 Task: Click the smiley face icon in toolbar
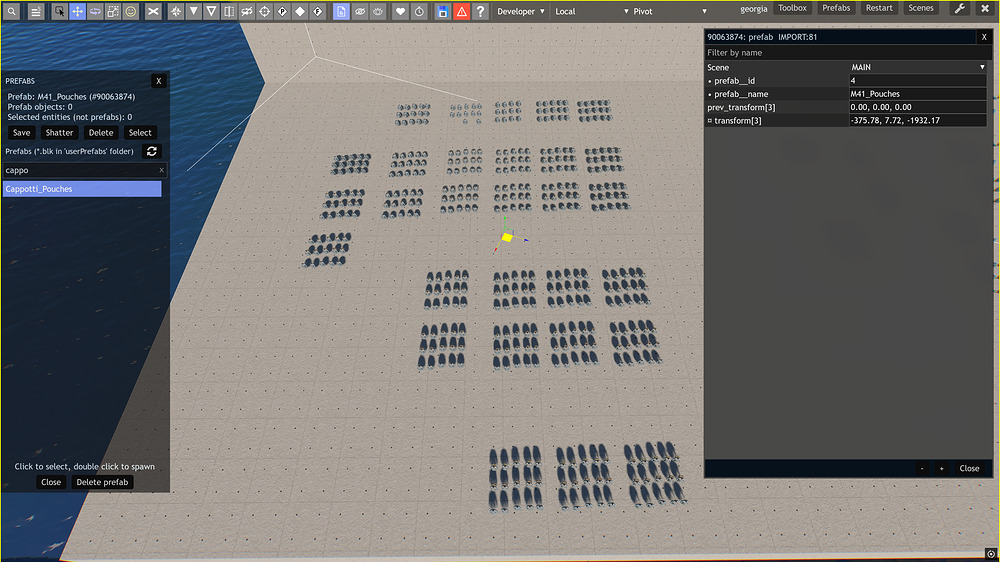tap(131, 11)
